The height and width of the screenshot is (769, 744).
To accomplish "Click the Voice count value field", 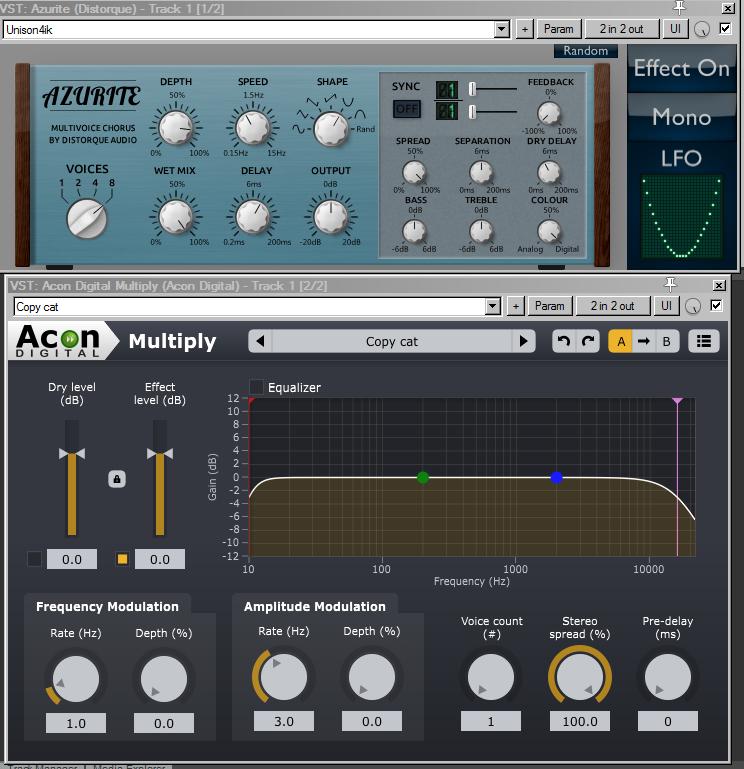I will pyautogui.click(x=491, y=721).
